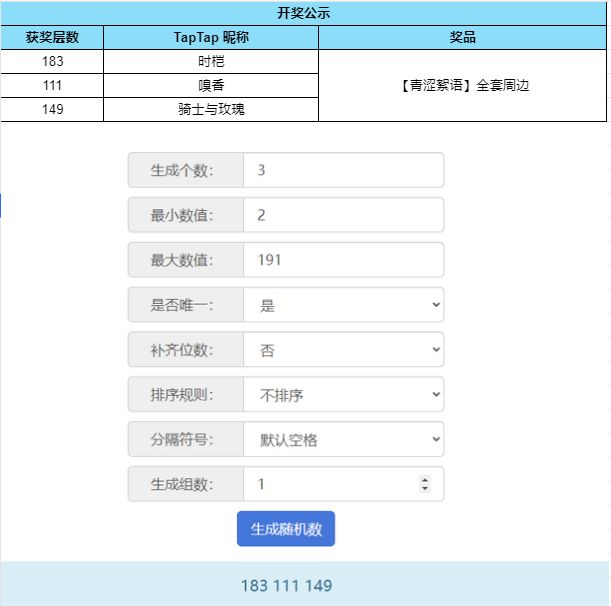Expand the 补齐位数 dropdown

[x=344, y=350]
